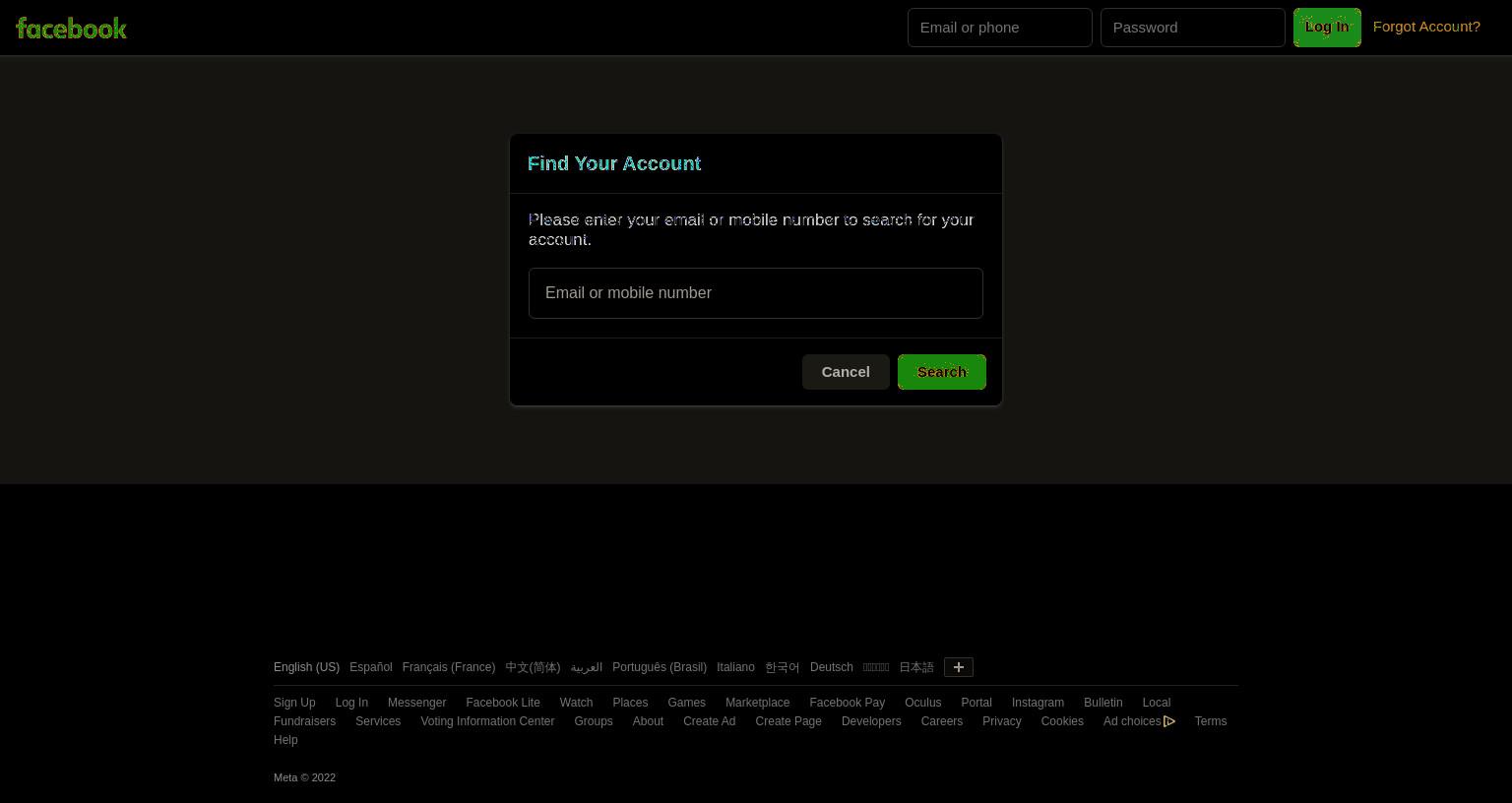Switch language to 日本語
This screenshot has width=1512, height=803.
point(916,667)
